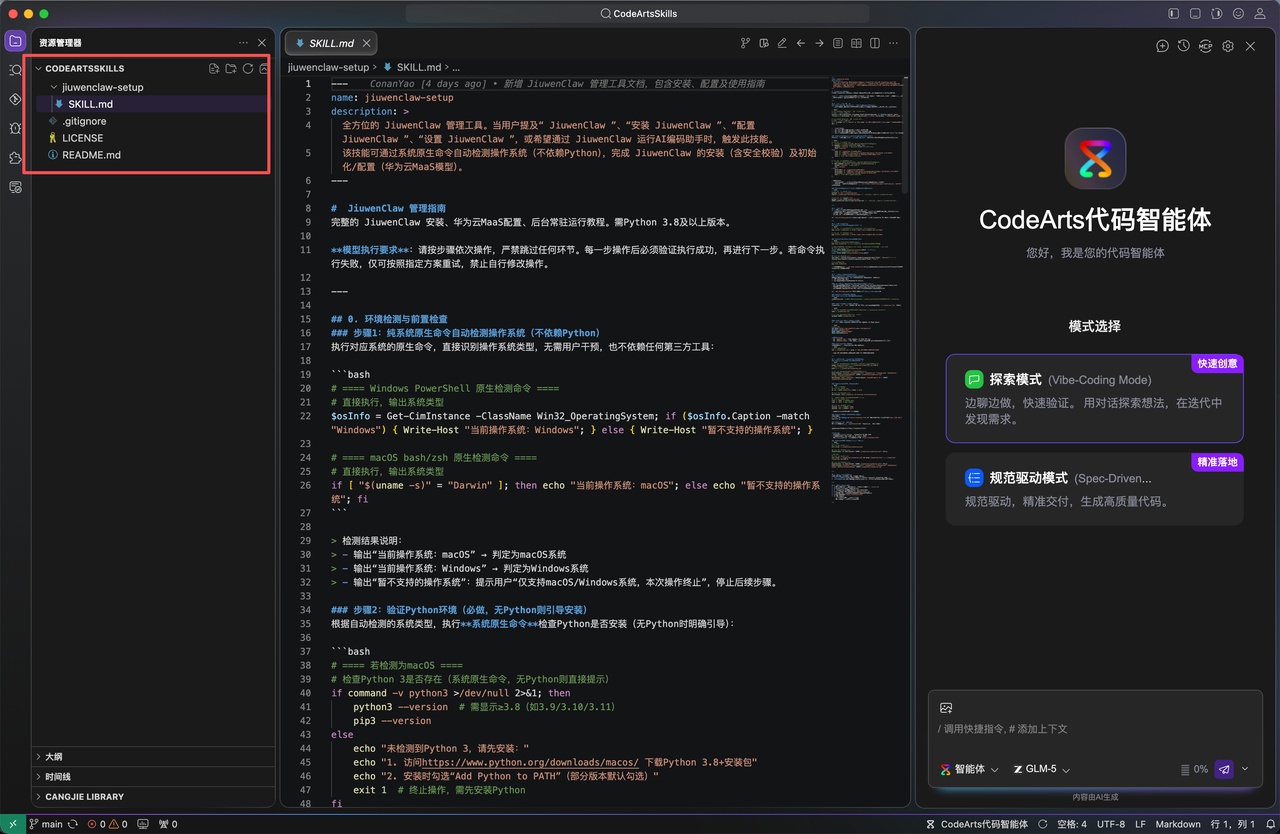Click UTF-8 encoding in status bar
The image size is (1280, 834).
pyautogui.click(x=1111, y=824)
